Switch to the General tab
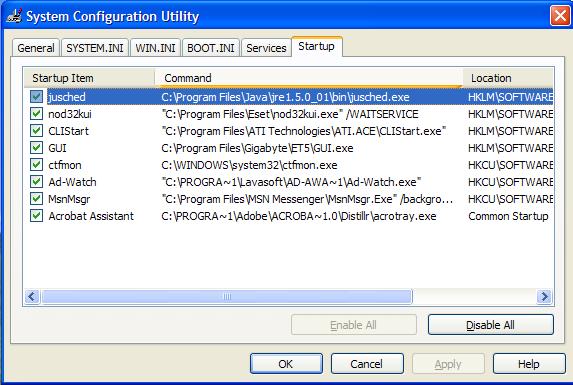This screenshot has height=385, width=573. (x=36, y=48)
